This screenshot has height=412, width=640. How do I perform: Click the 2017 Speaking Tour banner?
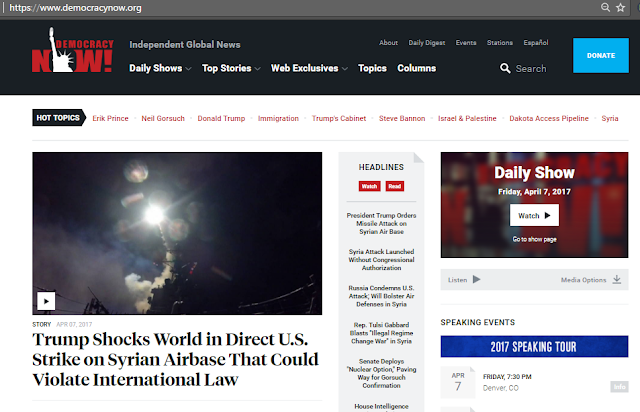(534, 347)
